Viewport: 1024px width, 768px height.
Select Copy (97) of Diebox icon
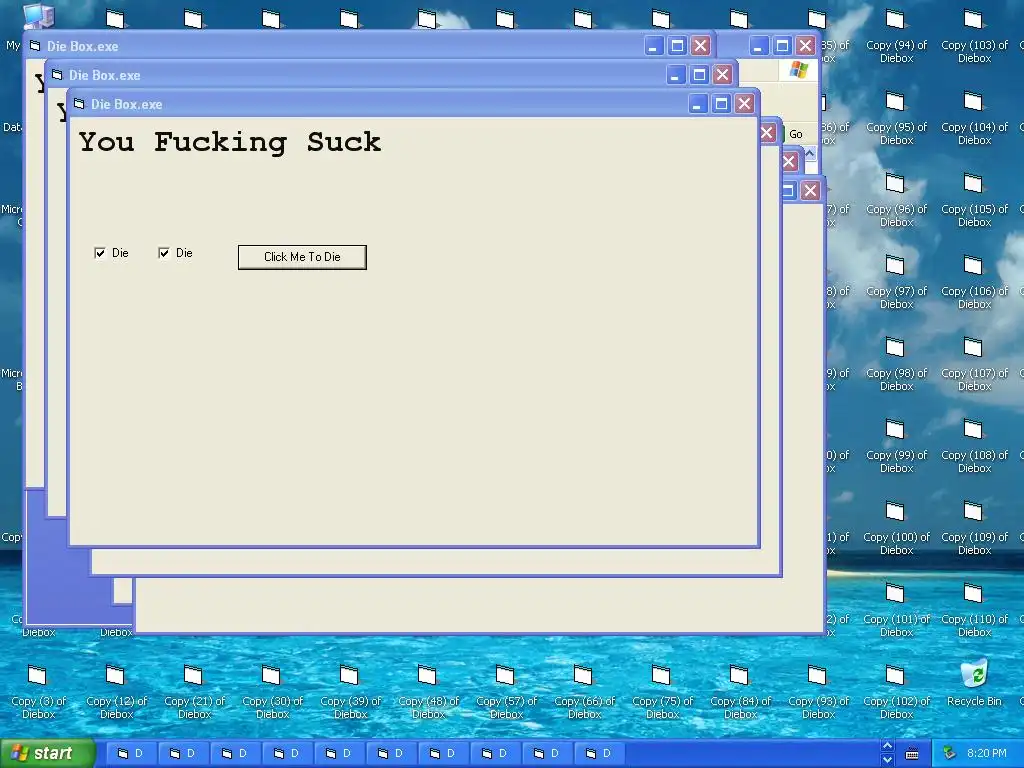pos(896,283)
